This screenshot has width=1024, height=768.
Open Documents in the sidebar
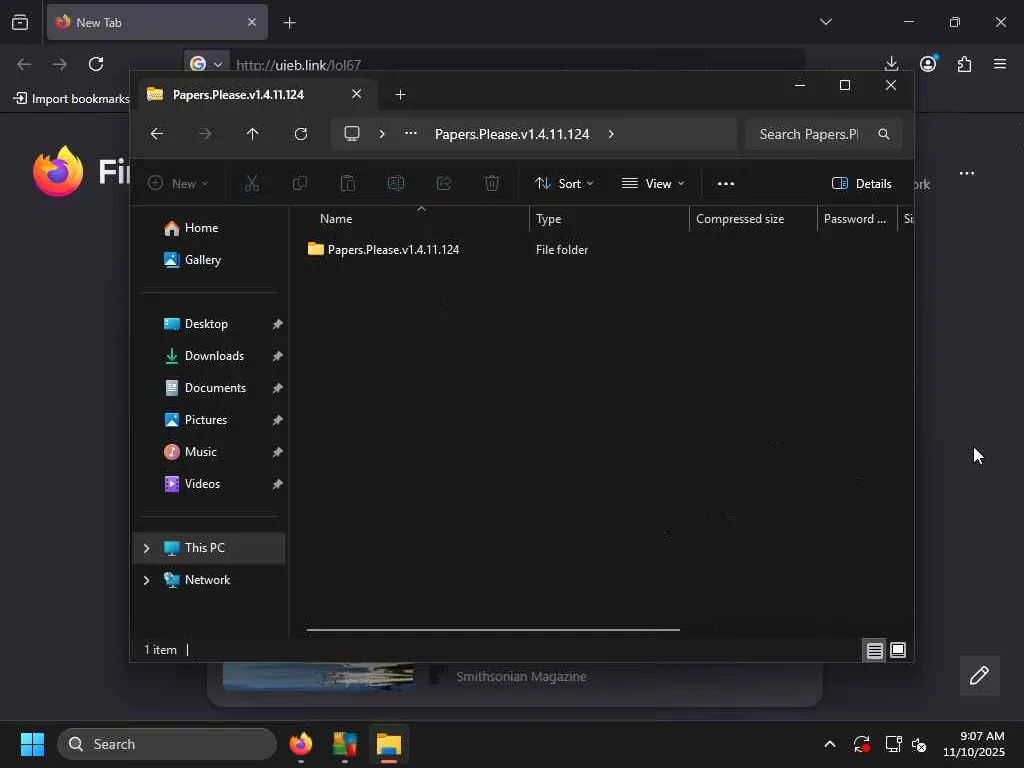coord(213,388)
